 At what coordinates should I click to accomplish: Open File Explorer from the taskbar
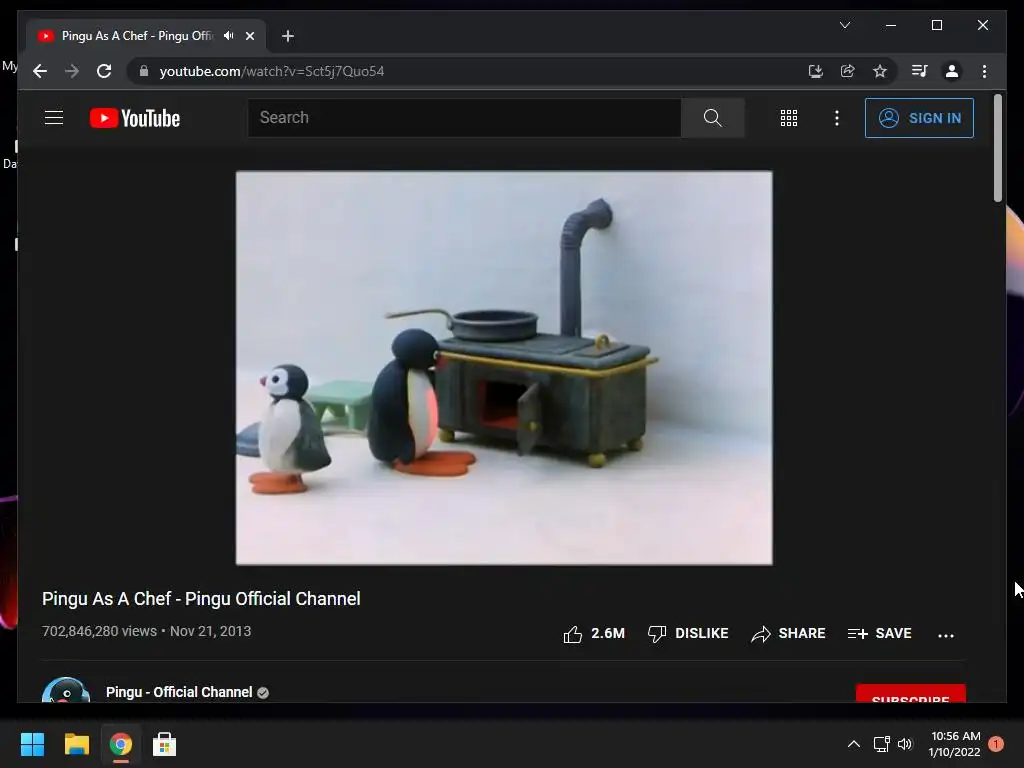(x=76, y=744)
